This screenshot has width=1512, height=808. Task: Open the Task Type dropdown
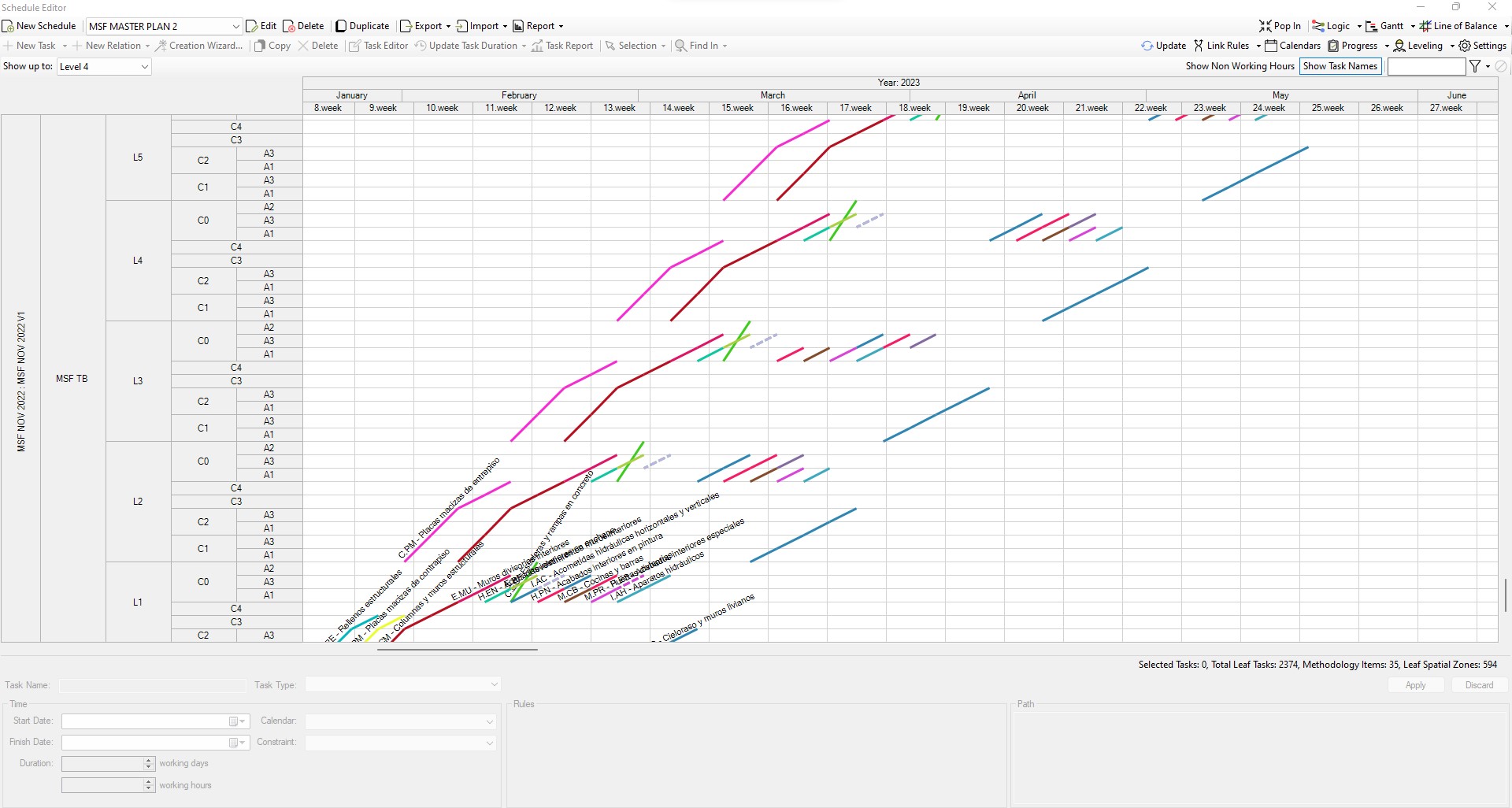402,684
